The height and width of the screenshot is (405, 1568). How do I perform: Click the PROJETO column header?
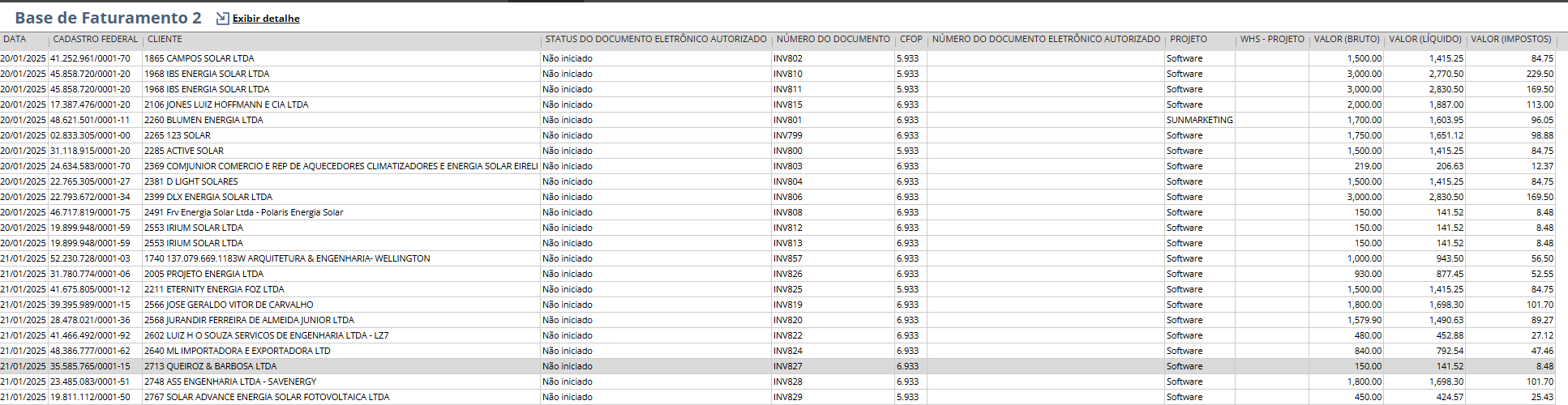click(1188, 39)
